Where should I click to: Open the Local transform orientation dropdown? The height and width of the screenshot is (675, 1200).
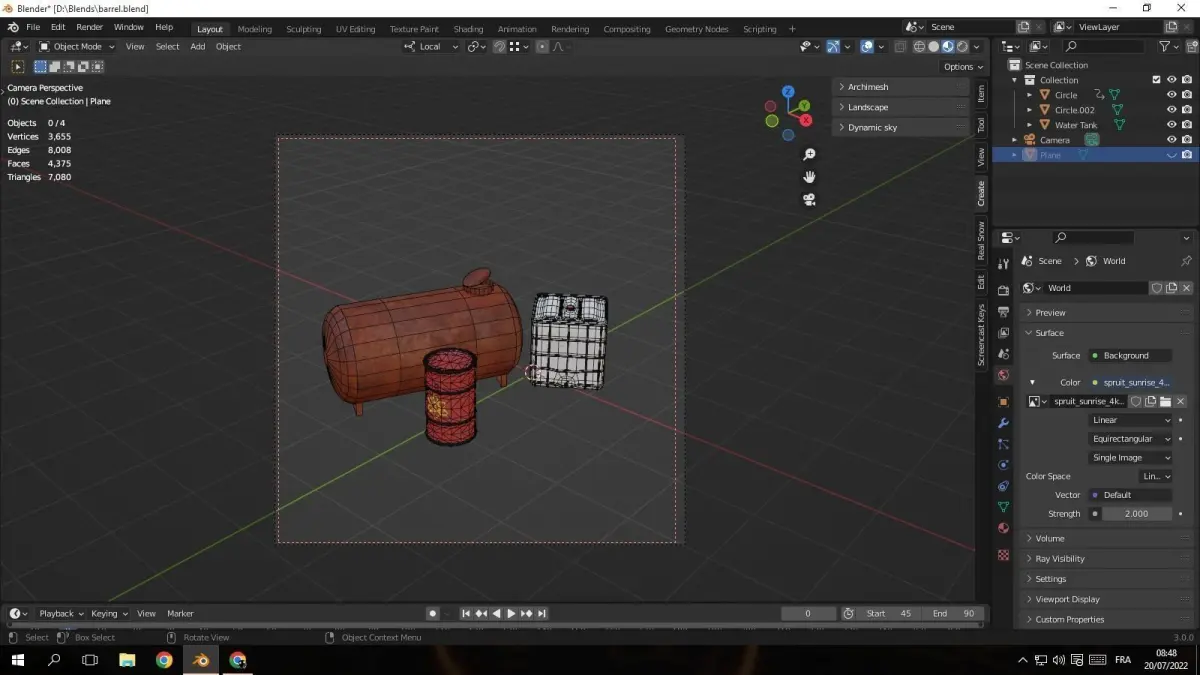pyautogui.click(x=432, y=46)
